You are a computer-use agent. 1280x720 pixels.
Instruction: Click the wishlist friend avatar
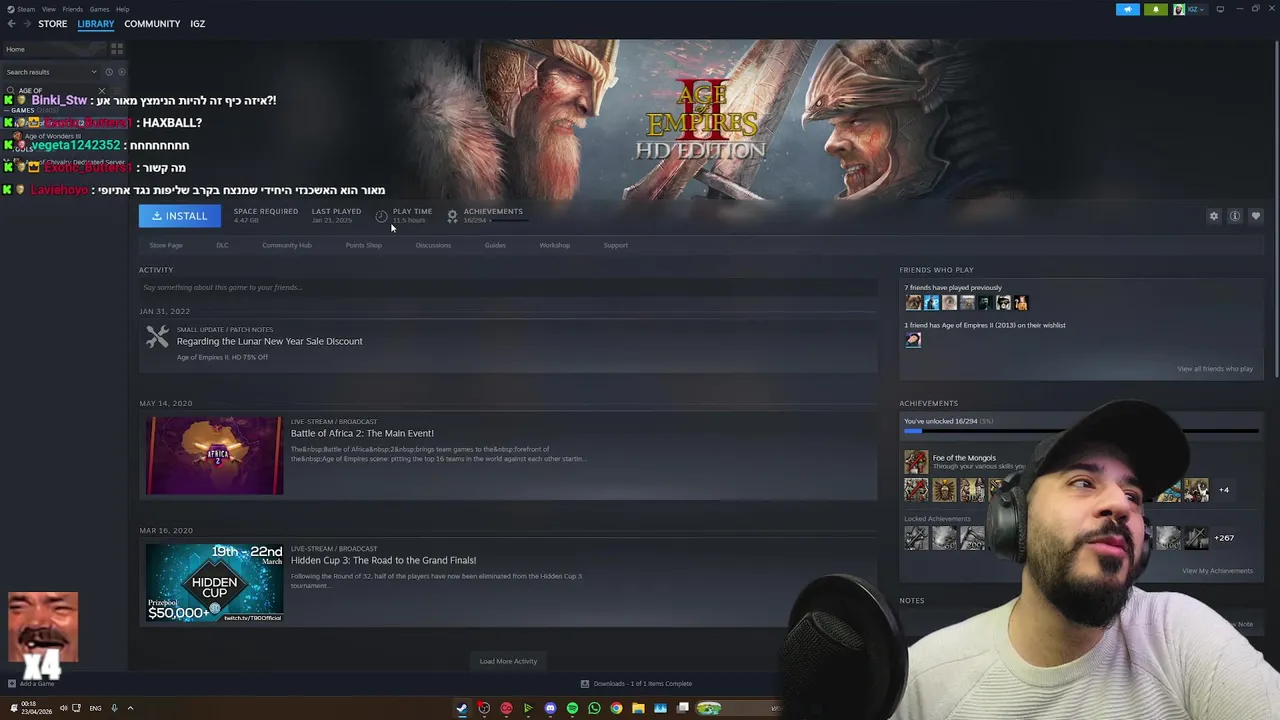(913, 340)
